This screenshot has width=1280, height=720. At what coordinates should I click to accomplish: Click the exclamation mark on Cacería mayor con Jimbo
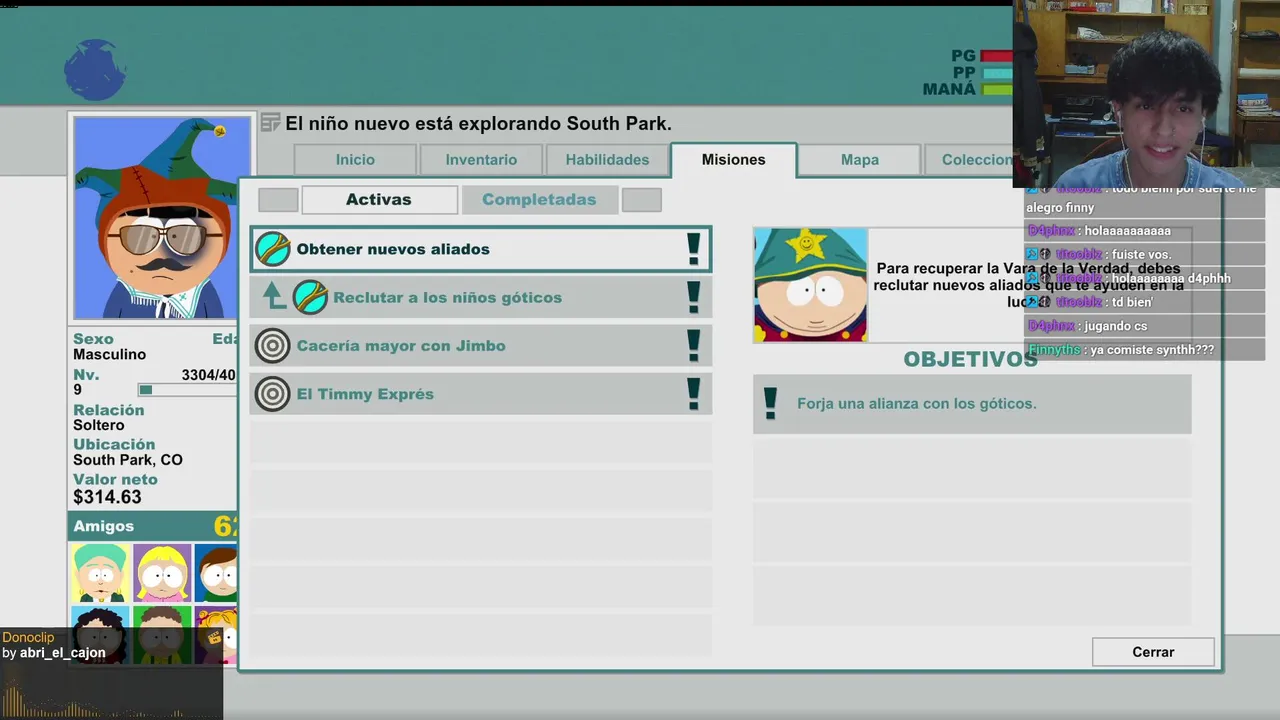[x=693, y=345]
